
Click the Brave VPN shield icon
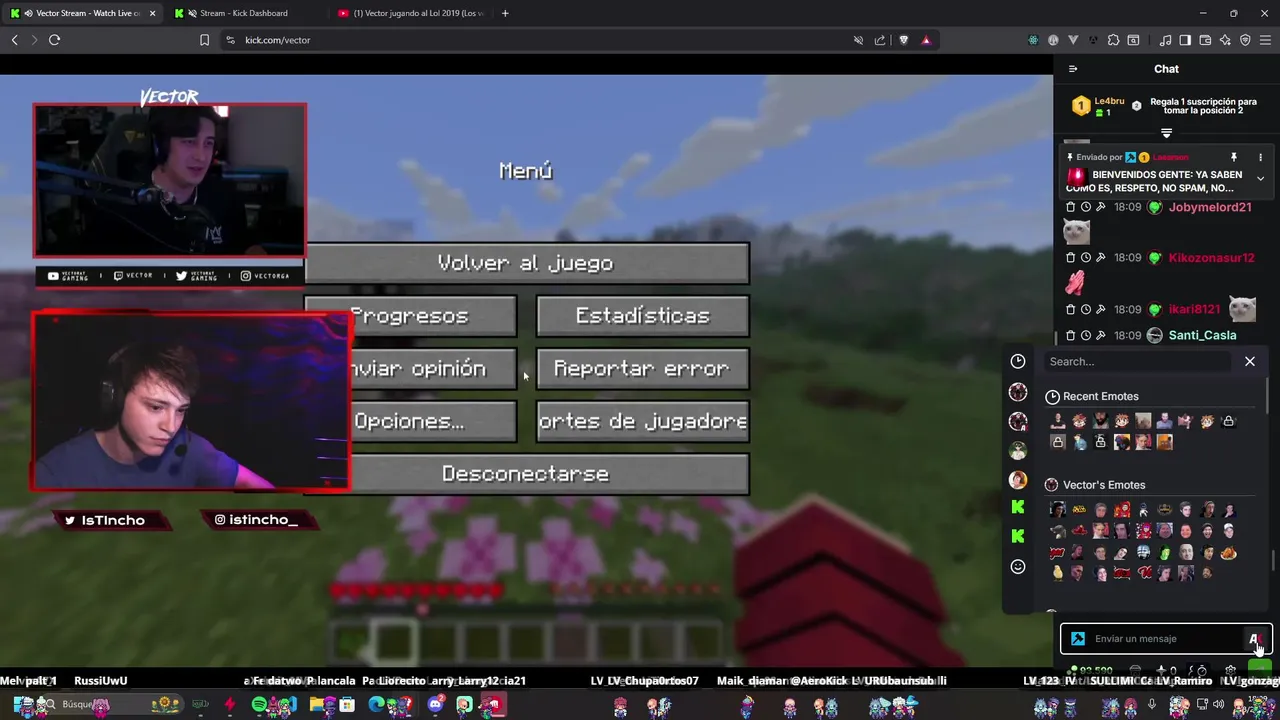(x=1245, y=40)
